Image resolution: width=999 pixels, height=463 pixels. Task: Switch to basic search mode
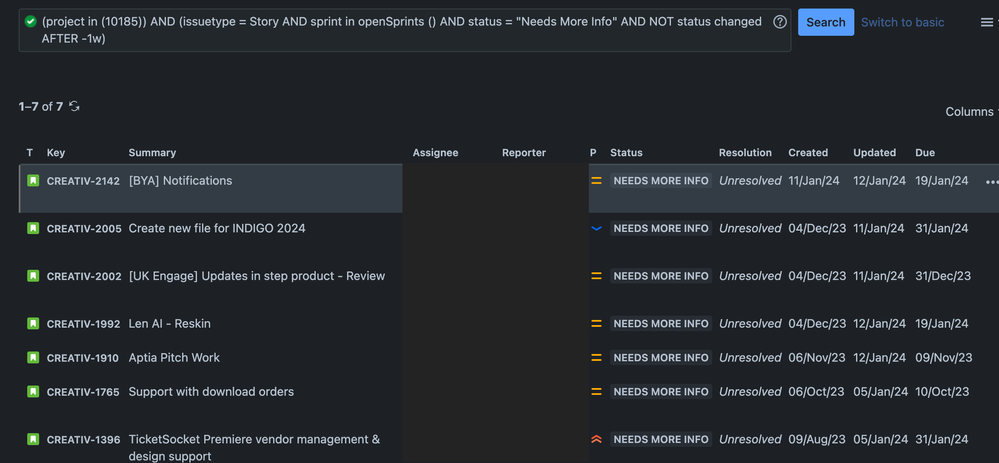[x=902, y=22]
